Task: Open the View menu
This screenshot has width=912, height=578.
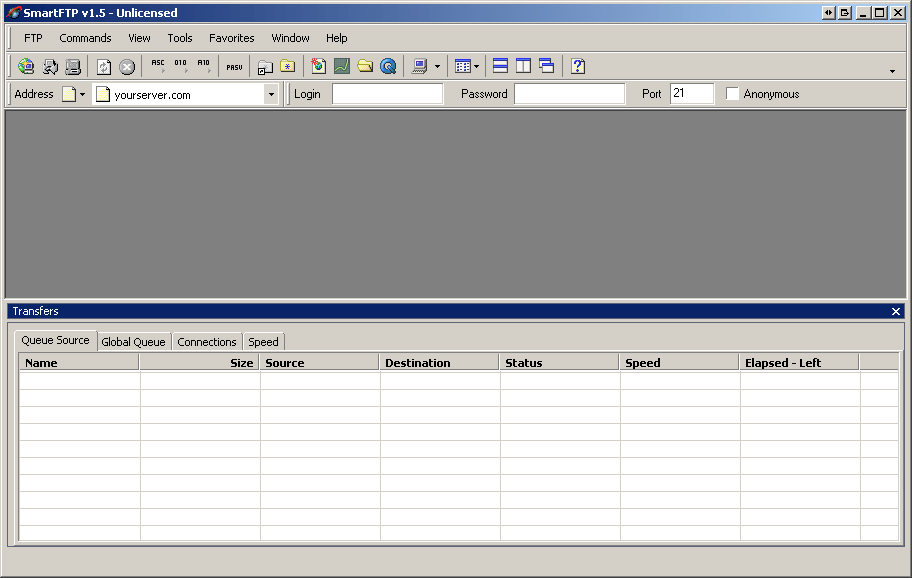Action: (x=139, y=38)
